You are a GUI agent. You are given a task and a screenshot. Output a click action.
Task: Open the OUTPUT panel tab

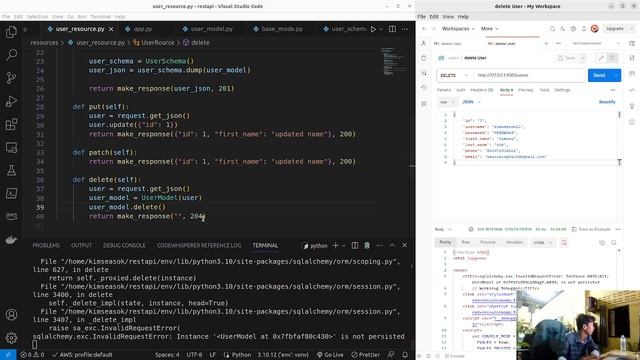(81, 245)
